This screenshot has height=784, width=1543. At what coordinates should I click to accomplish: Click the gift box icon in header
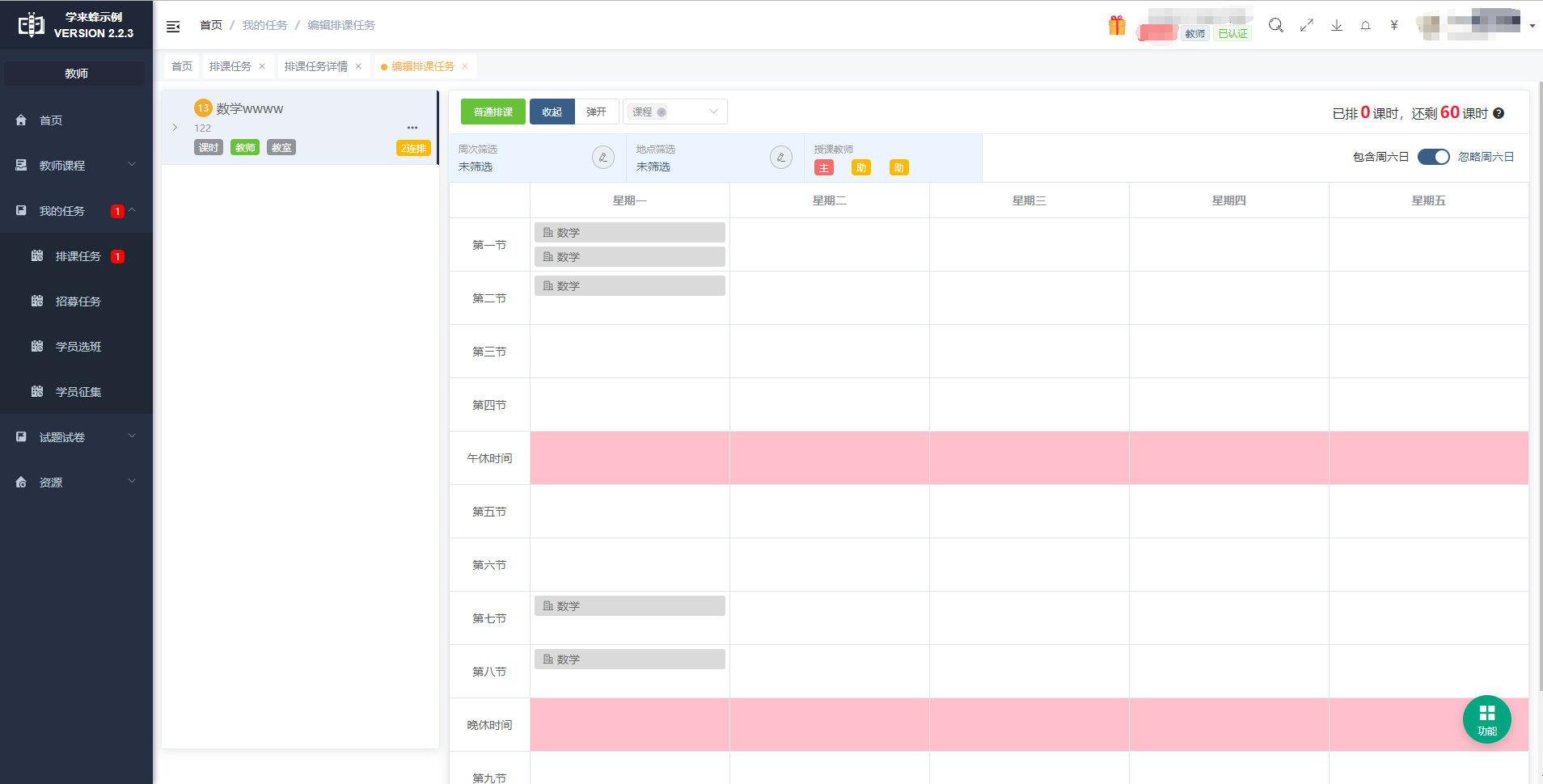pos(1117,26)
